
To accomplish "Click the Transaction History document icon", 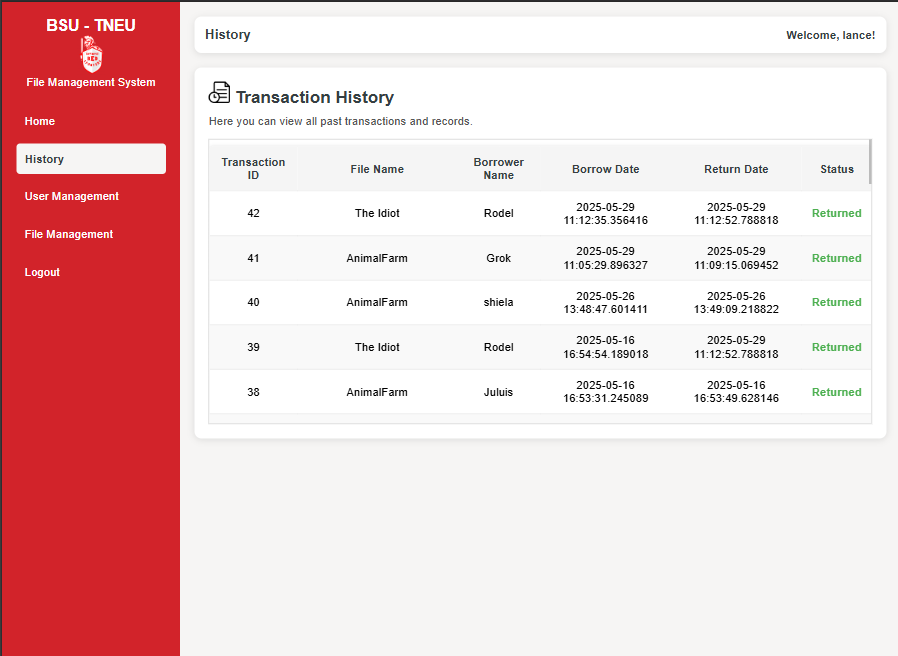I will pos(219,93).
